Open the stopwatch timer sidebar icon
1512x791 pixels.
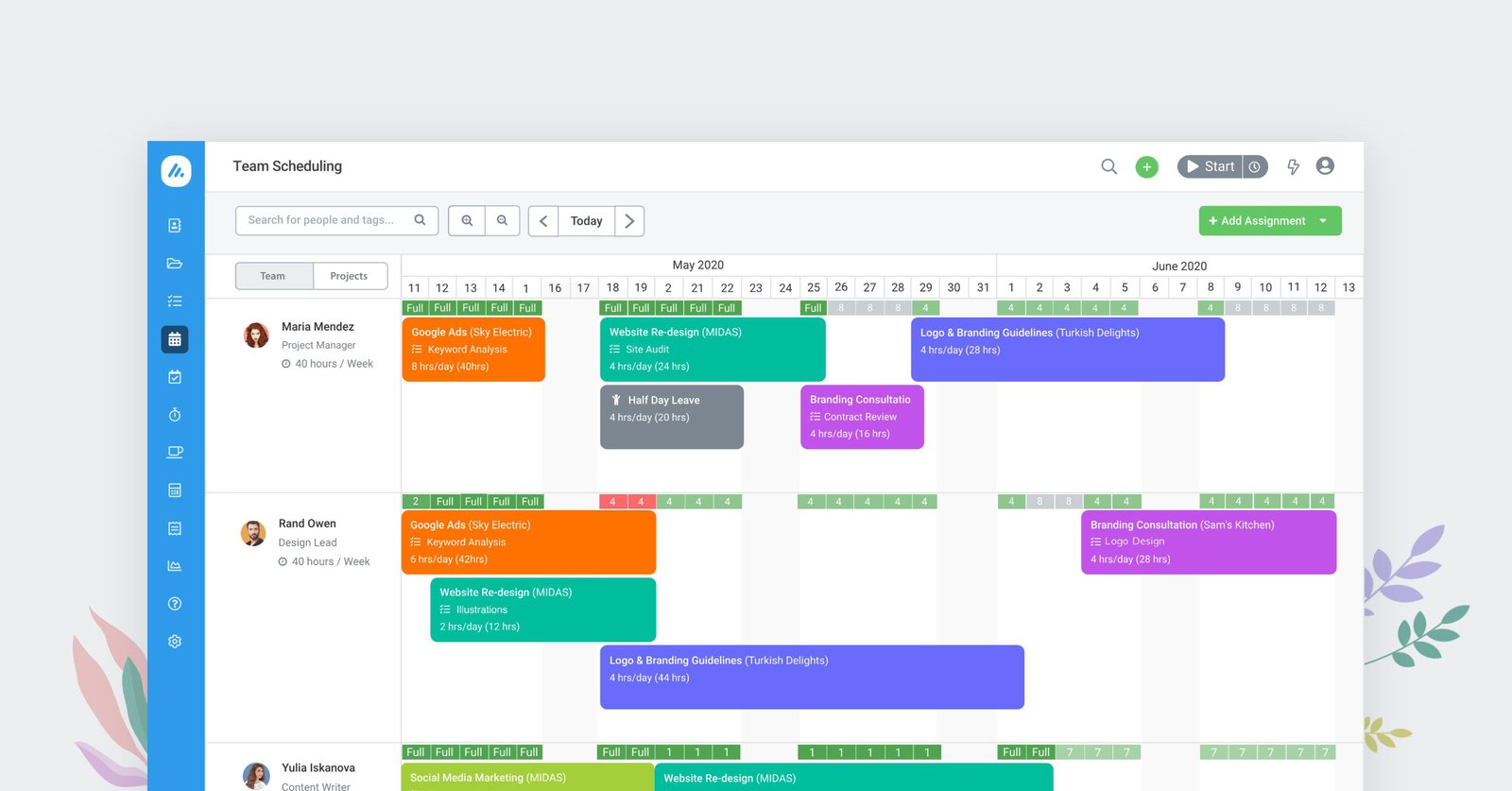[175, 415]
